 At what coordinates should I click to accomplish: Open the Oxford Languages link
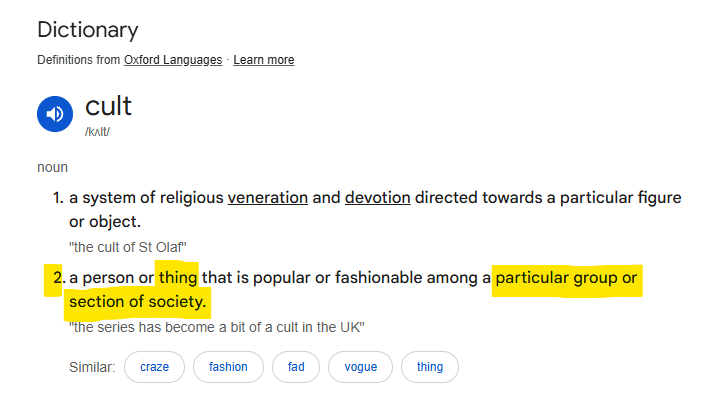(x=173, y=60)
